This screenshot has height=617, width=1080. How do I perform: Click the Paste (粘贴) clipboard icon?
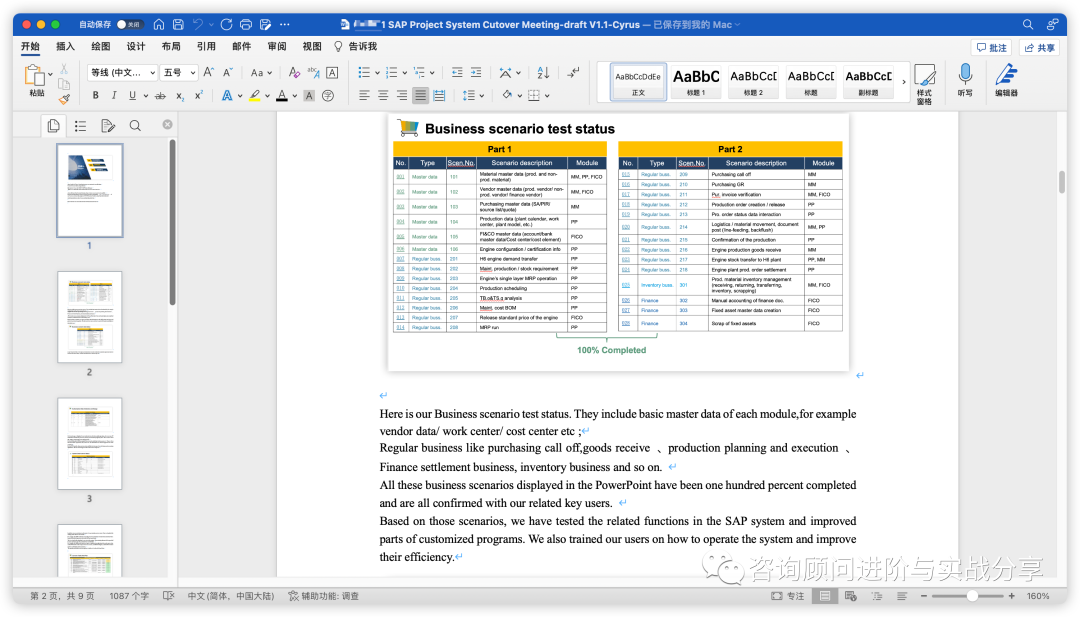pyautogui.click(x=33, y=74)
